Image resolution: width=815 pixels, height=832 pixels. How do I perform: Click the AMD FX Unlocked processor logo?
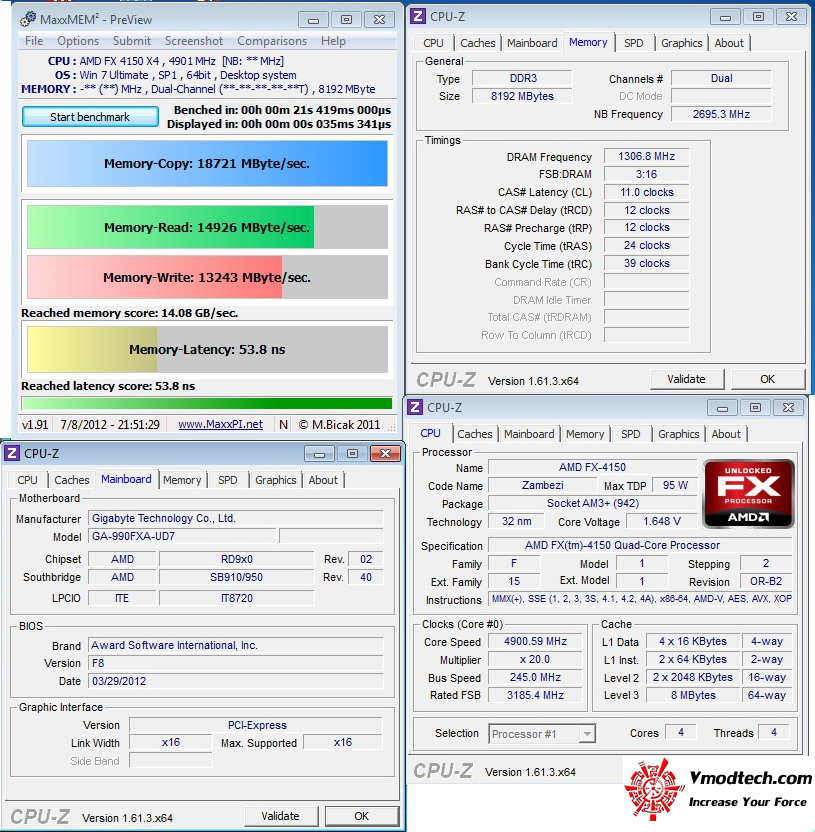748,493
